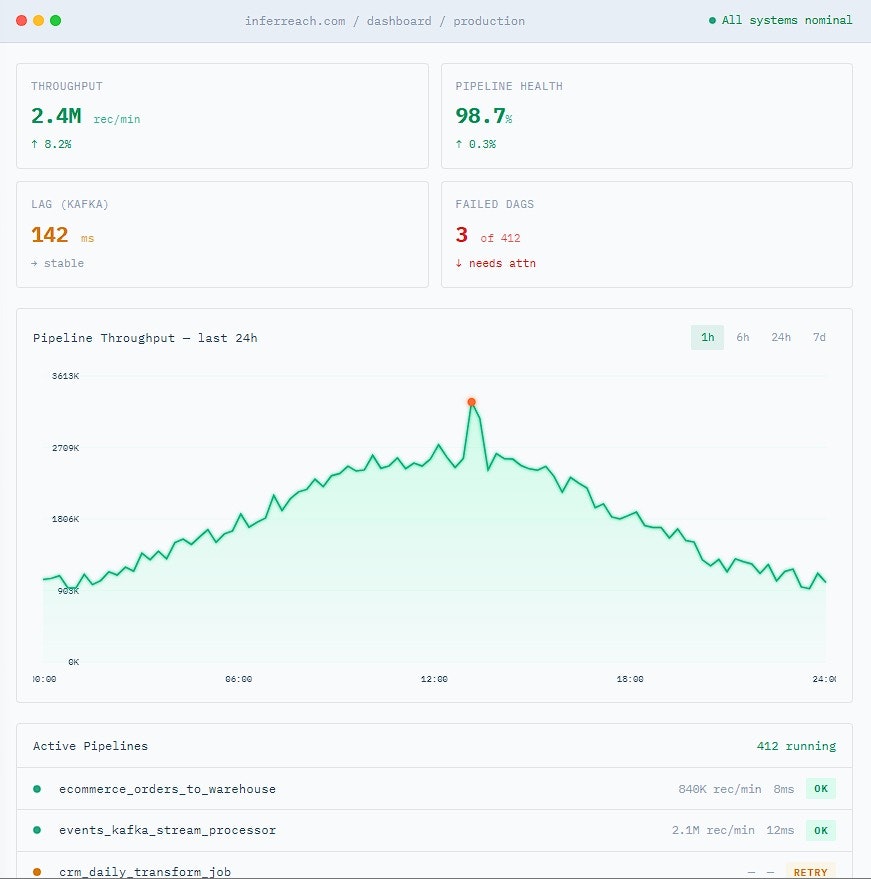Click the All systems nominal status text

[x=787, y=20]
